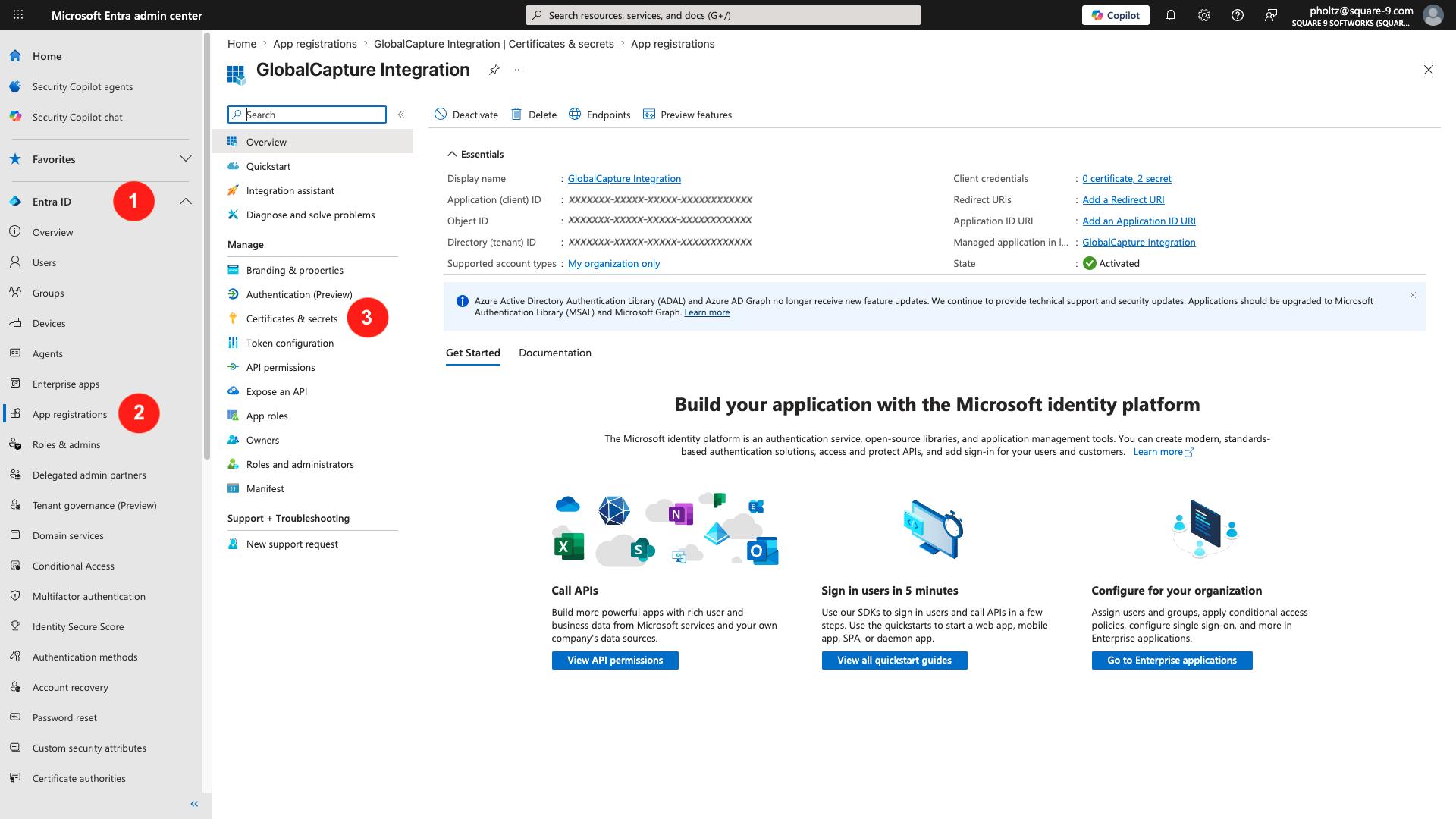Click the Endpoints globe icon
Image resolution: width=1456 pixels, height=819 pixels.
pyautogui.click(x=575, y=114)
